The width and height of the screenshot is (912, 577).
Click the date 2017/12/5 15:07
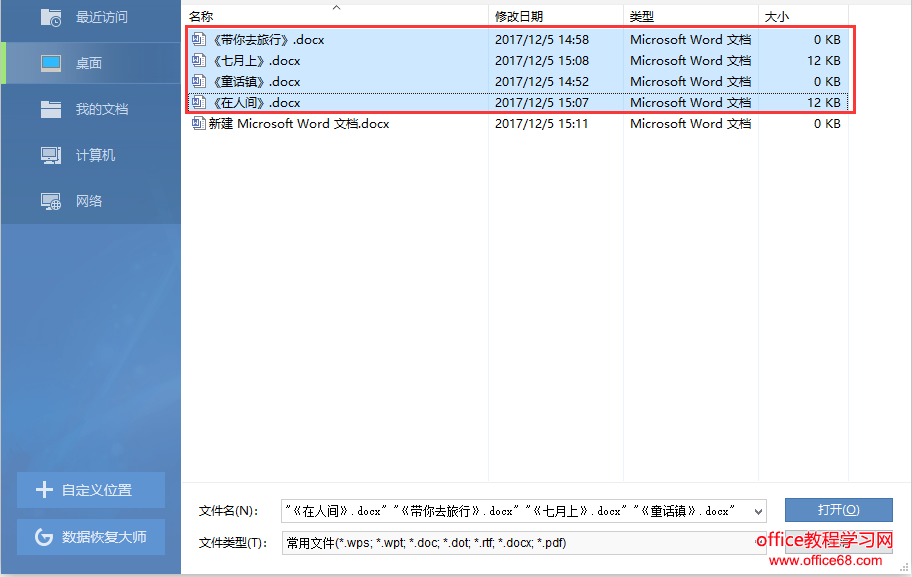542,102
